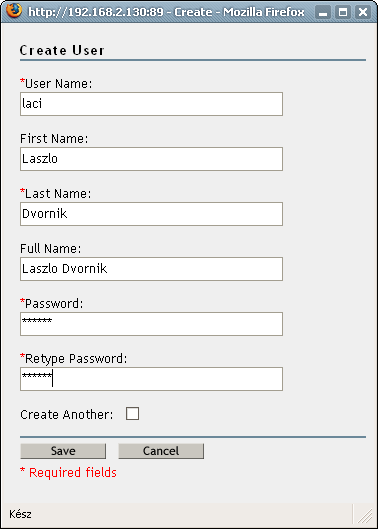Minimize the Create User window

coord(323,13)
